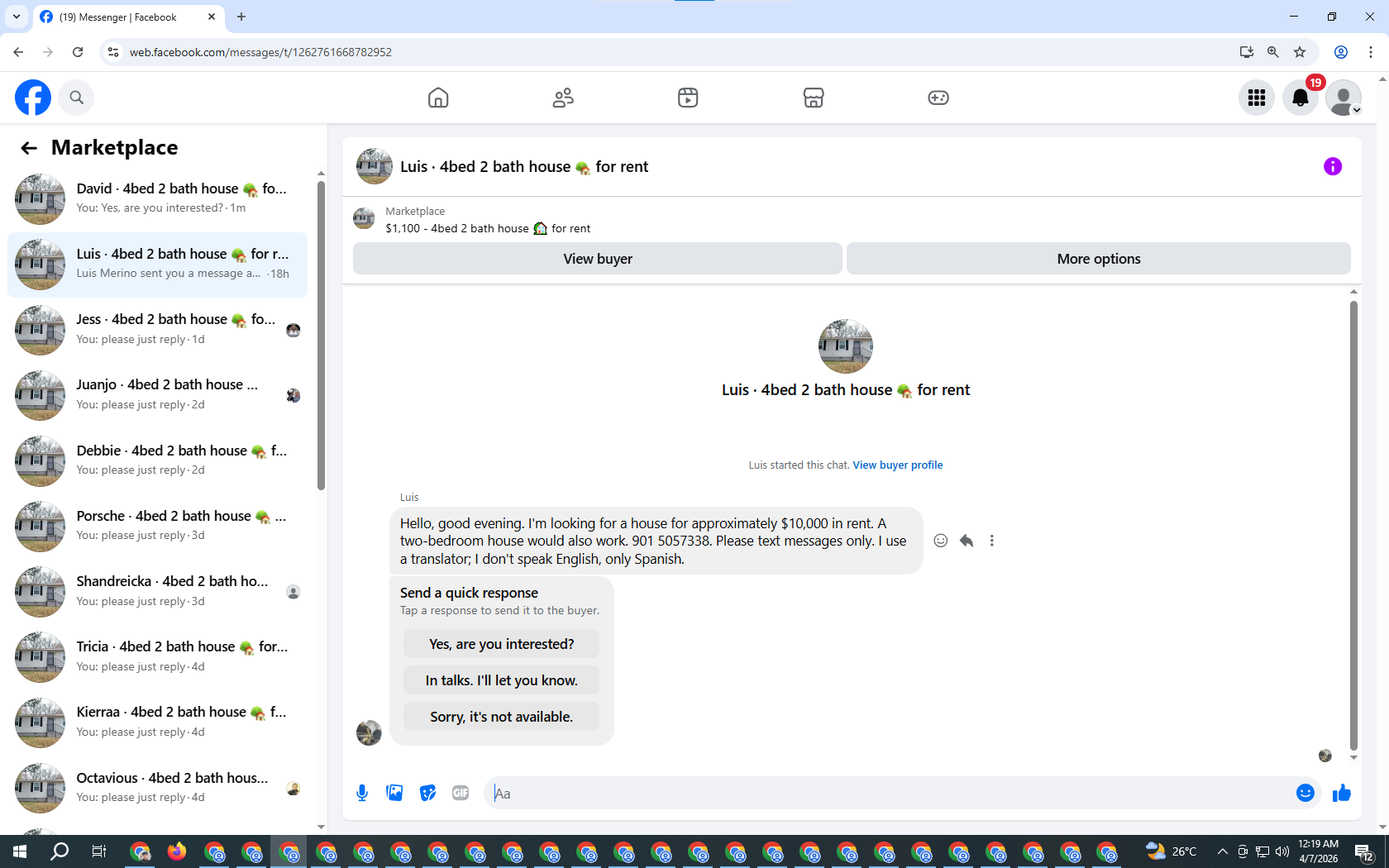Expand the tab search dropdown
This screenshot has height=868, width=1389.
tap(17, 17)
